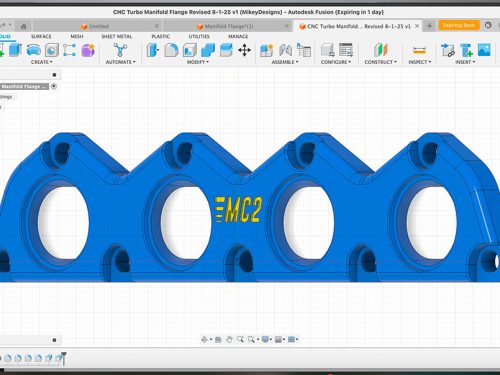Image resolution: width=500 pixels, height=375 pixels.
Task: Open the MODIFY dropdown menu
Action: 198,62
